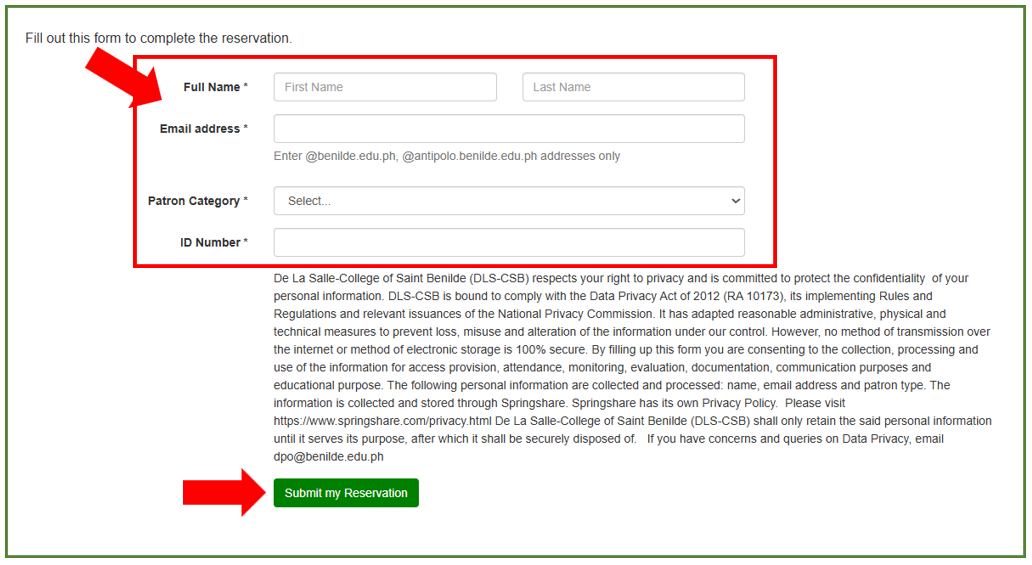Click the dpo@benilde.edu.ph email address

click(328, 457)
